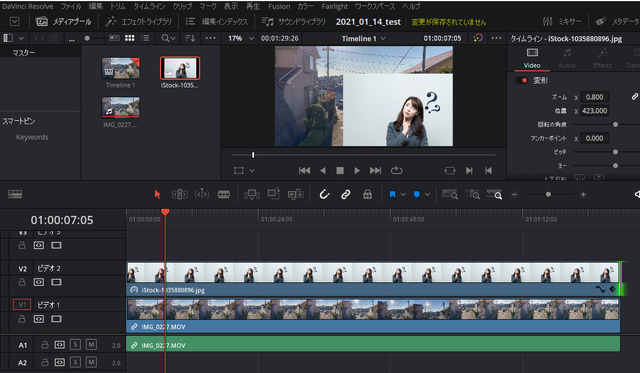Open media pool sort order menu
Viewport: 640px width, 373px height.
click(x=190, y=38)
